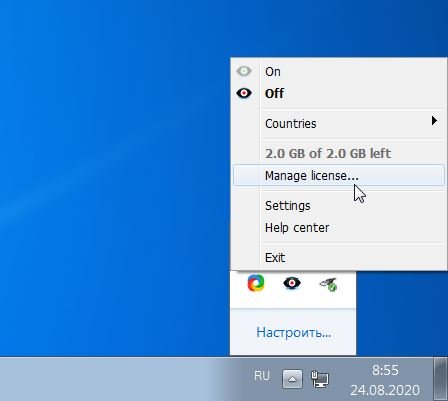The image size is (448, 401).
Task: Click the 8:55 taskbar clock
Action: (385, 370)
